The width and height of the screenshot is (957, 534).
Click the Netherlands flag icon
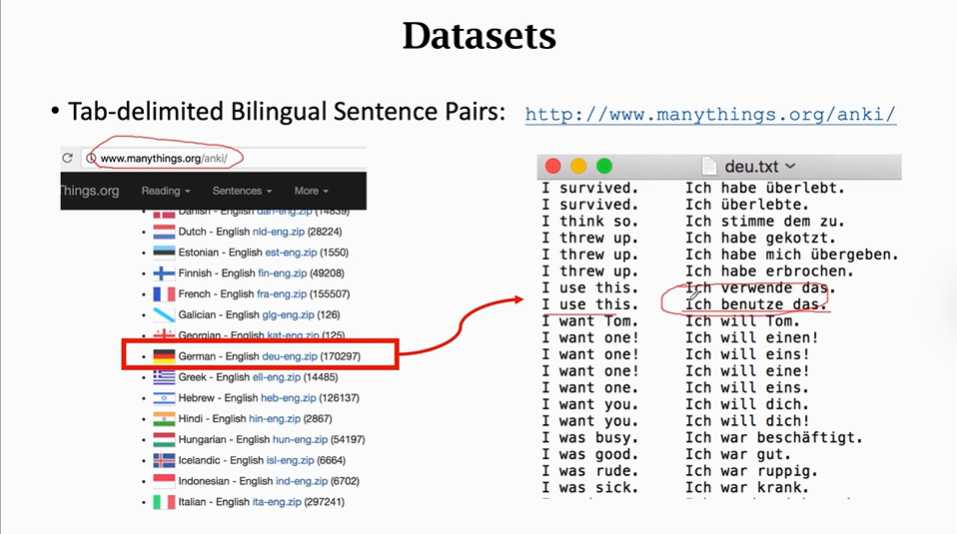[x=164, y=232]
